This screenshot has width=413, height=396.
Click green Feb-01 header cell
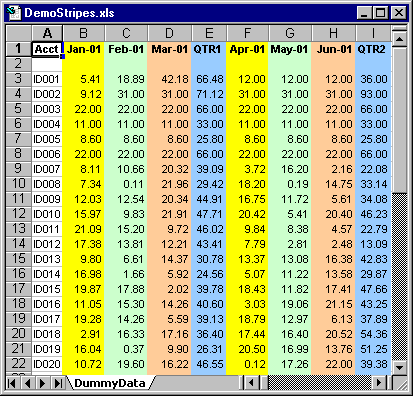pos(126,49)
